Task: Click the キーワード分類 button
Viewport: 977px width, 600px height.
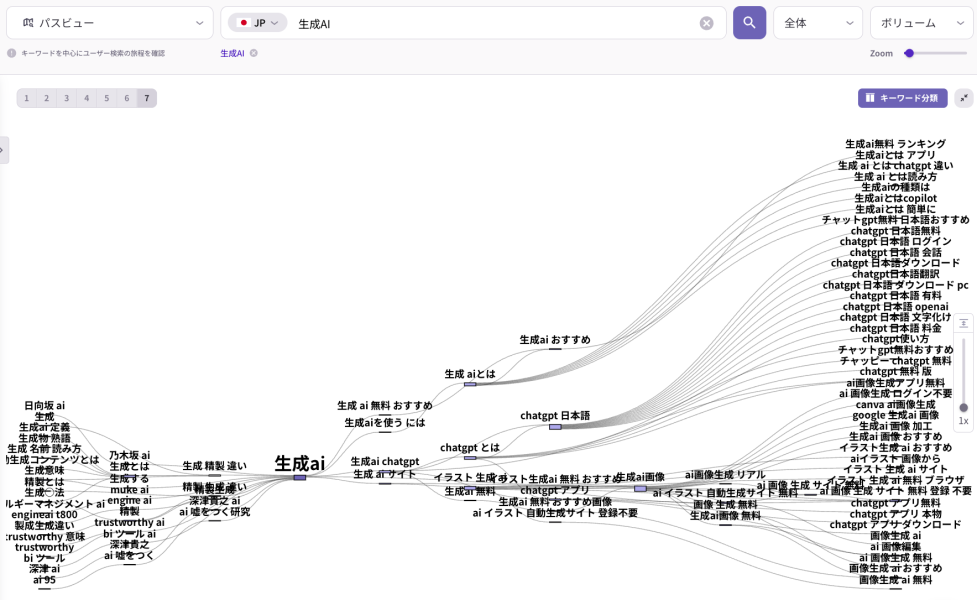Action: click(x=901, y=98)
